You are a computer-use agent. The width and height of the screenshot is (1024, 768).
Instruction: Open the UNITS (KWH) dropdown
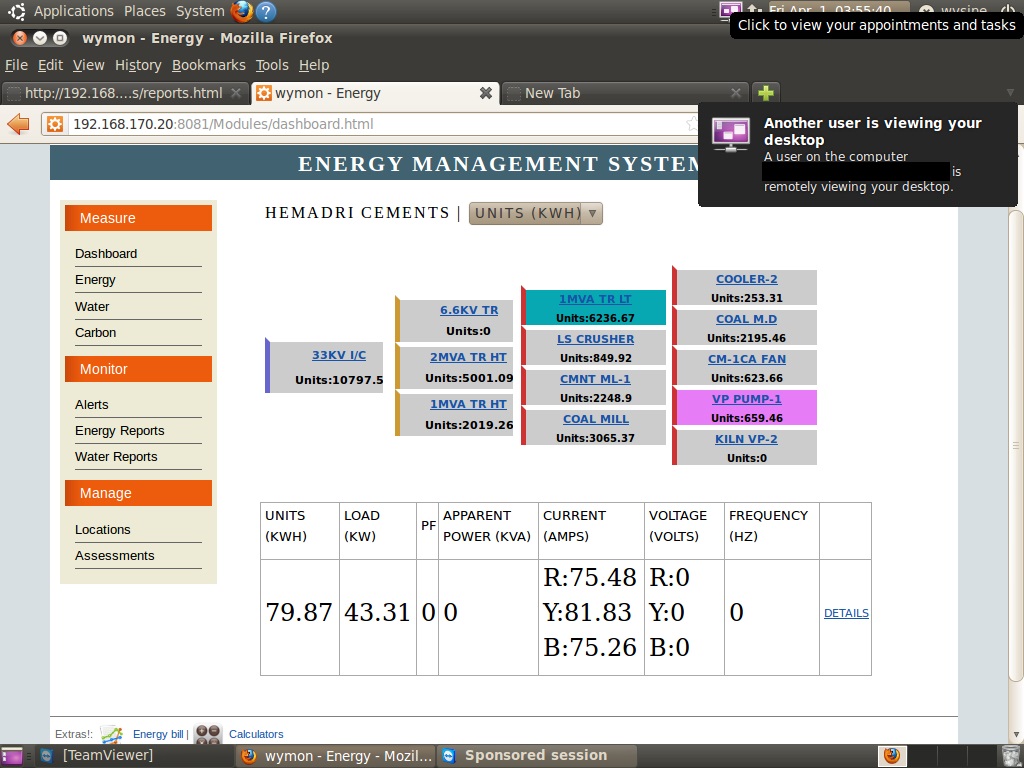click(535, 213)
